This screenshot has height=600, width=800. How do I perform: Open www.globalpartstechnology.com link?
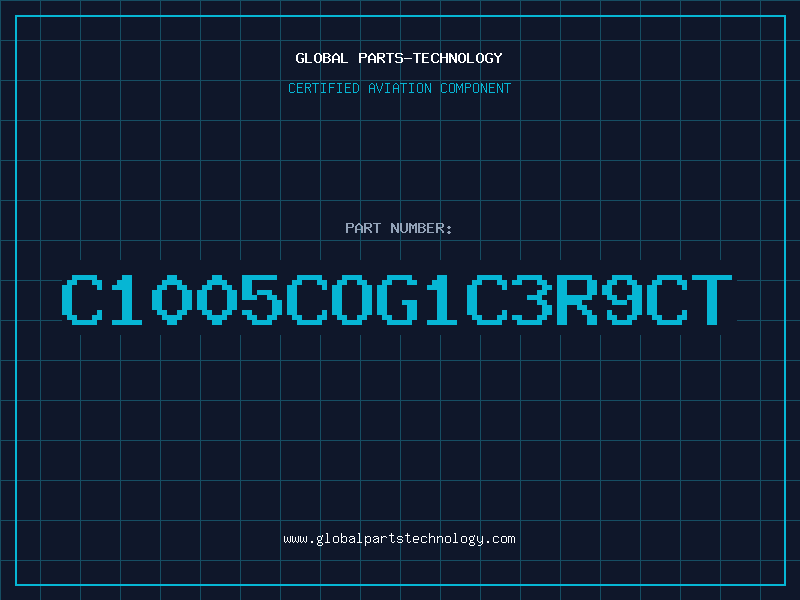[x=399, y=539]
